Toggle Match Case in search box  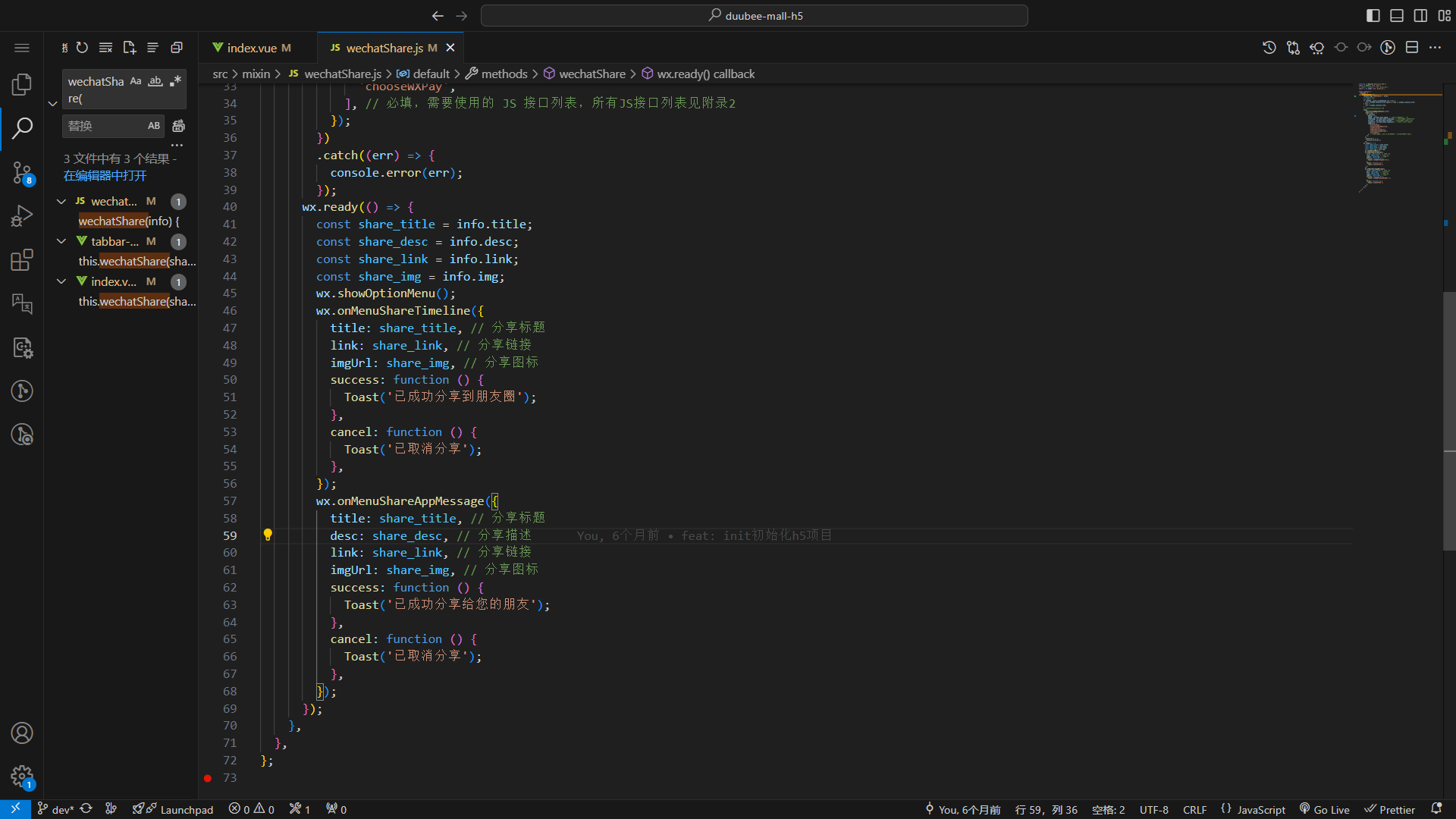point(136,81)
